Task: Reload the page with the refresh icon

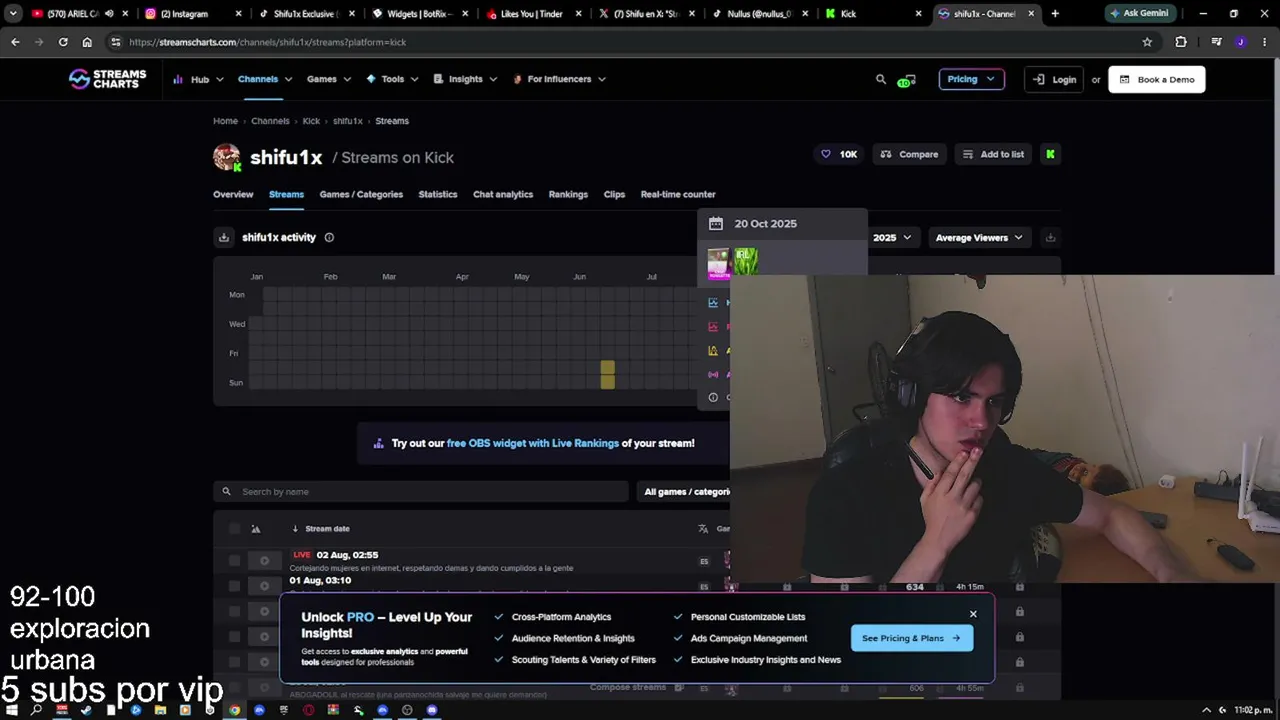Action: coord(63,42)
